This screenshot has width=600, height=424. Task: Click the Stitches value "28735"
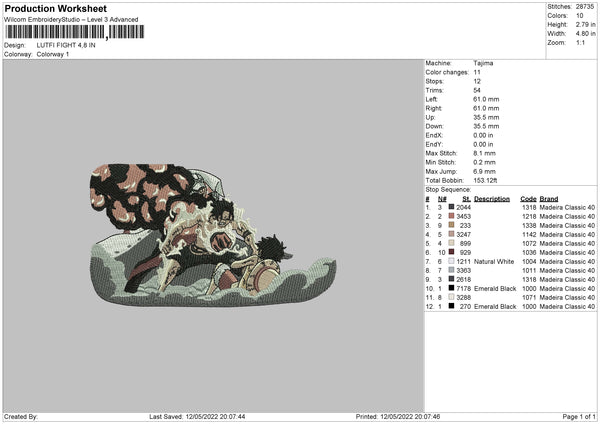pos(585,7)
